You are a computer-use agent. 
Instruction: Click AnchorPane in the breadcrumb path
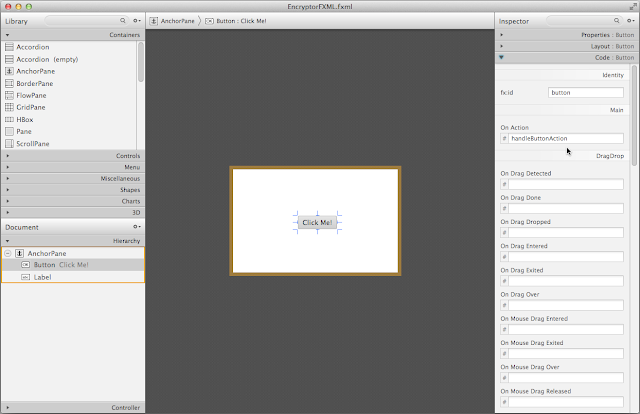tap(178, 21)
